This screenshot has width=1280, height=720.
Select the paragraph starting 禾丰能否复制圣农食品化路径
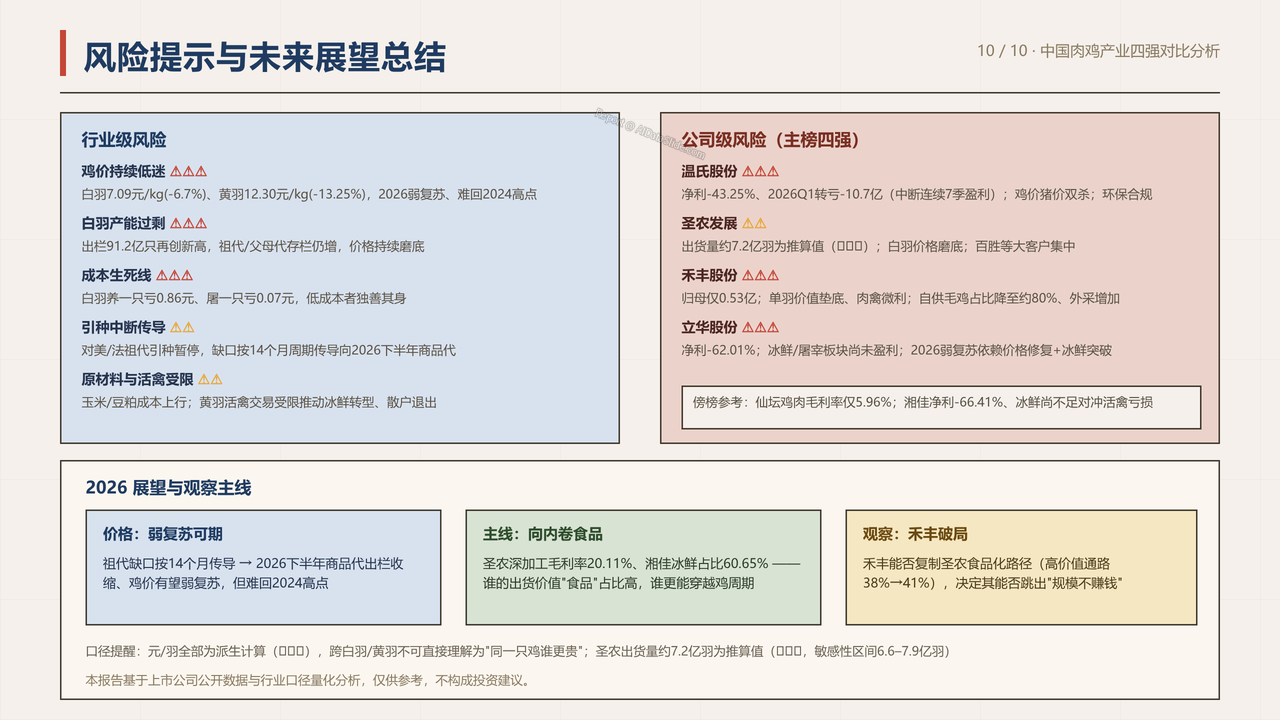tap(993, 573)
